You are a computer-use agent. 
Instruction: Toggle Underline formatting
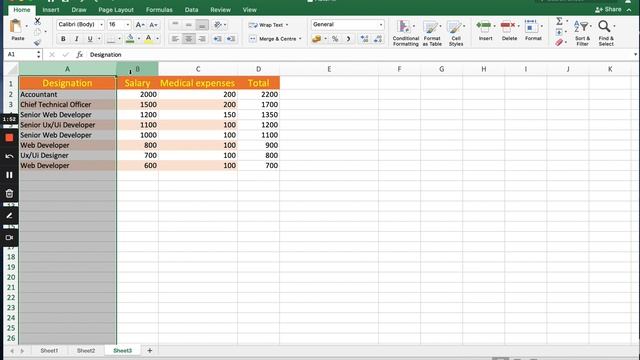[90, 39]
